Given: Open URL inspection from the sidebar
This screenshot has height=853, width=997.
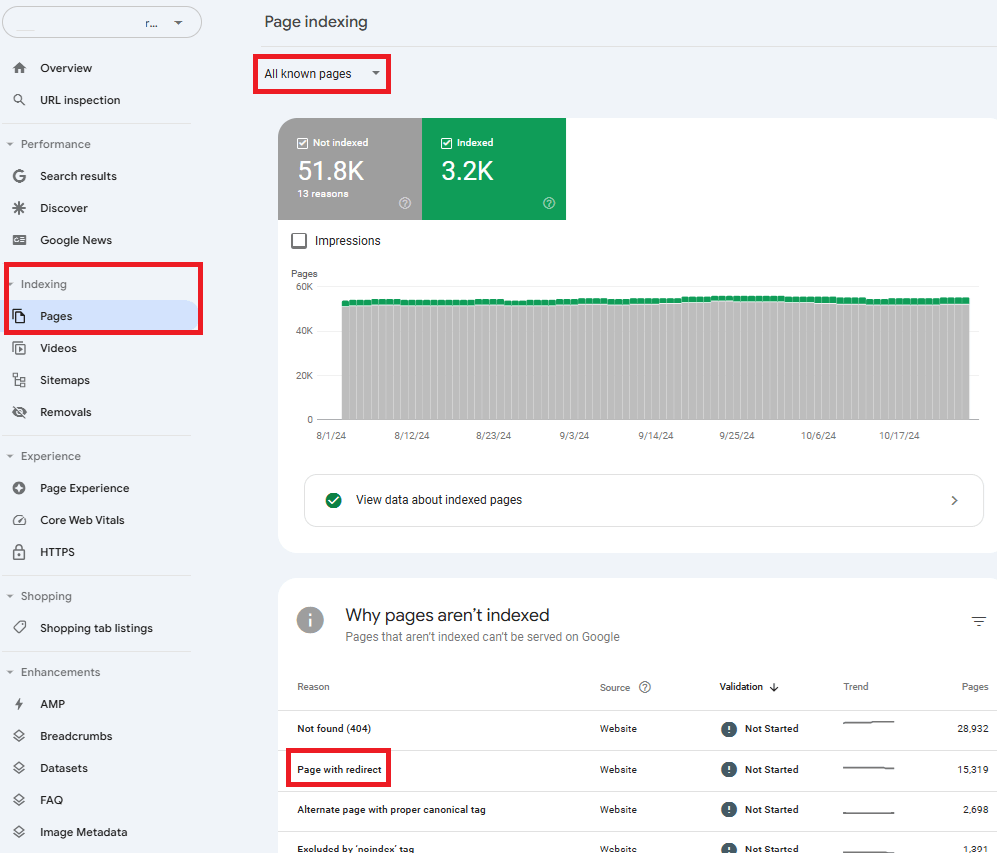Looking at the screenshot, I should pyautogui.click(x=80, y=100).
